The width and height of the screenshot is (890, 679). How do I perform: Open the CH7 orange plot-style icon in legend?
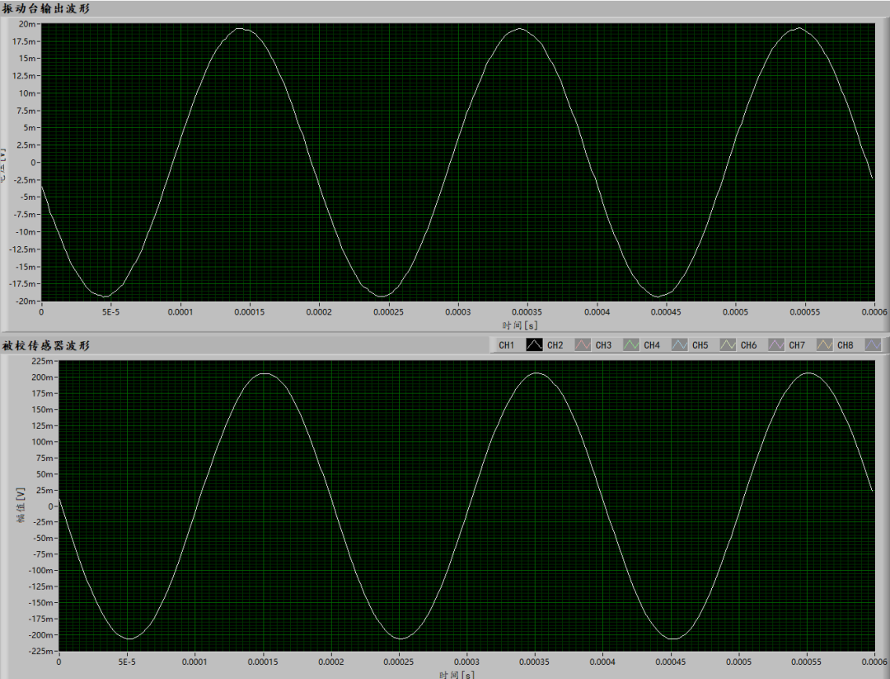pyautogui.click(x=824, y=345)
